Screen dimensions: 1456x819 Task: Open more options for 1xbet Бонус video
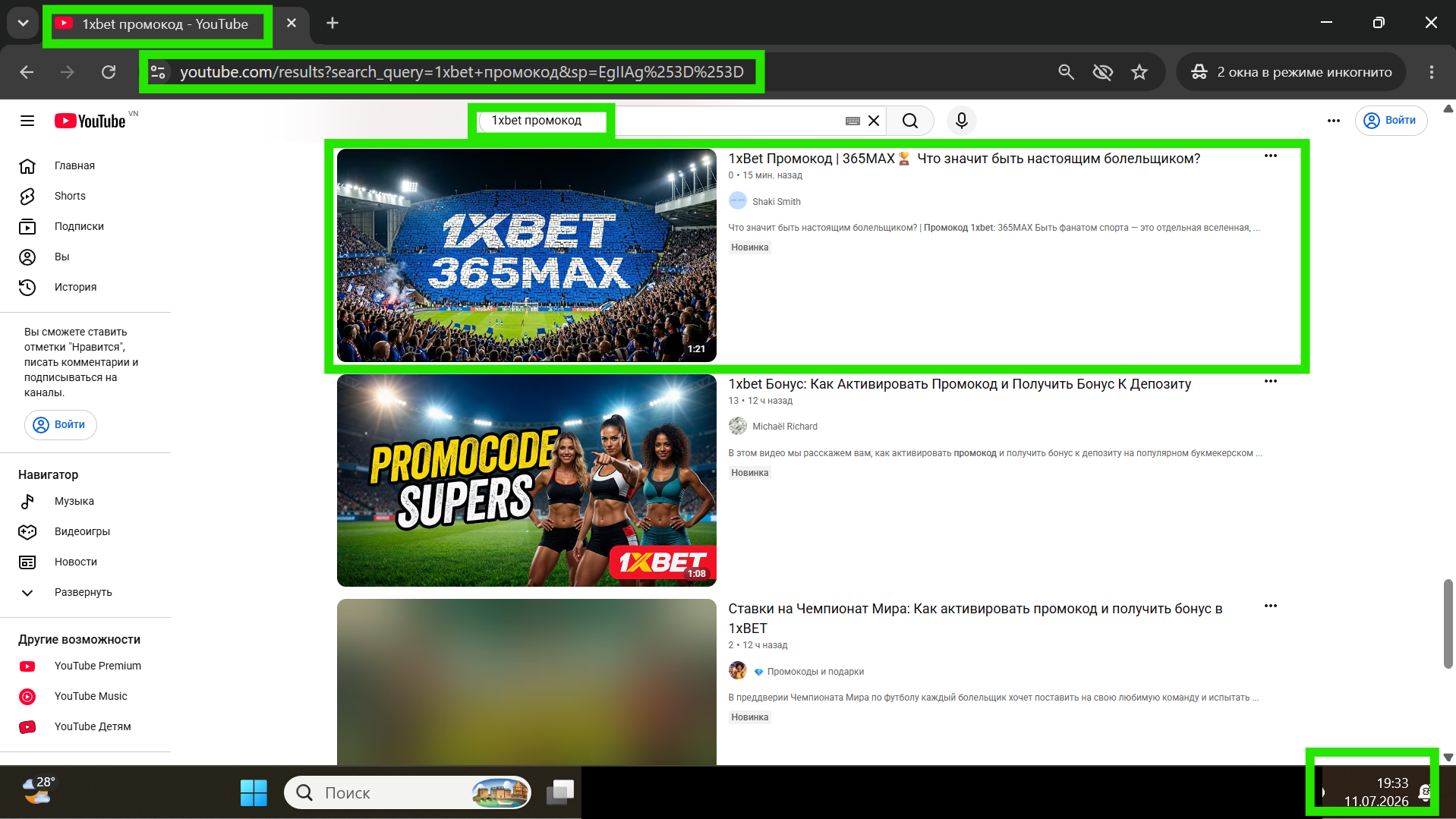click(1271, 382)
